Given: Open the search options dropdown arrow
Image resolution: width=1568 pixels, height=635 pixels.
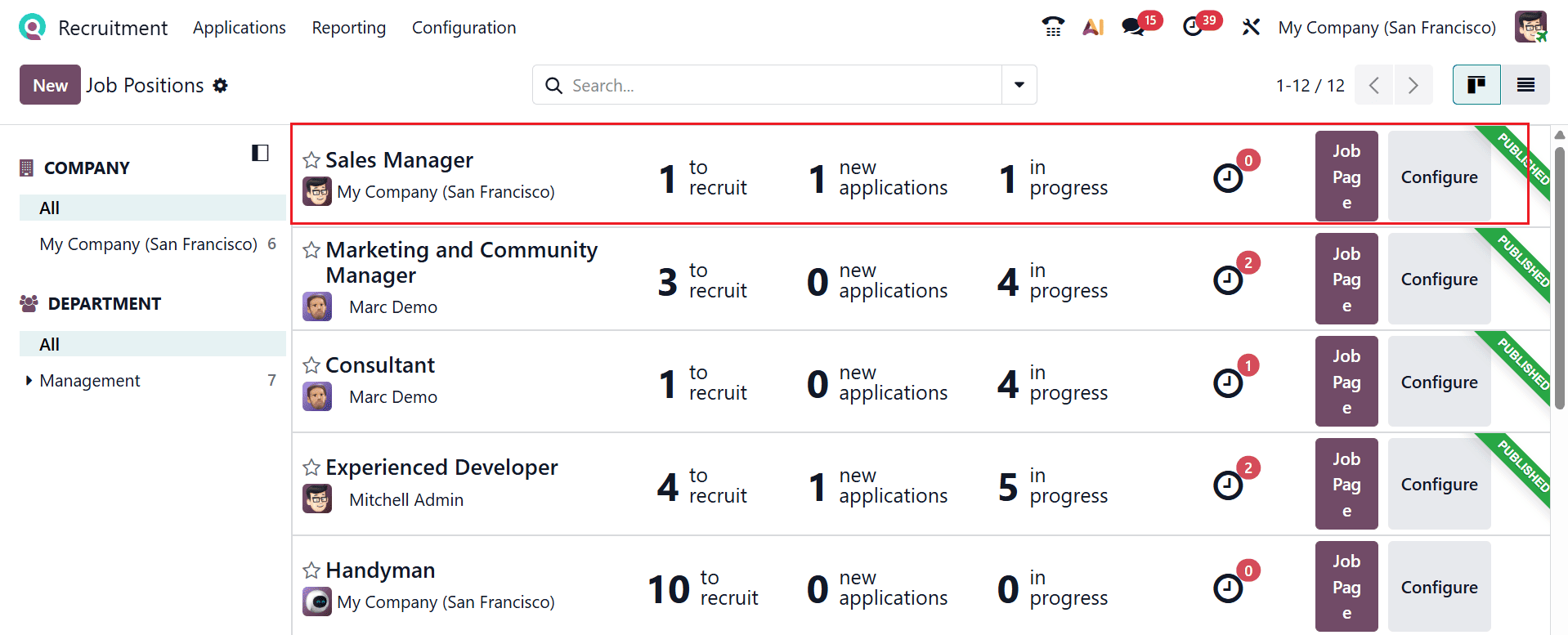Looking at the screenshot, I should click(x=1019, y=85).
